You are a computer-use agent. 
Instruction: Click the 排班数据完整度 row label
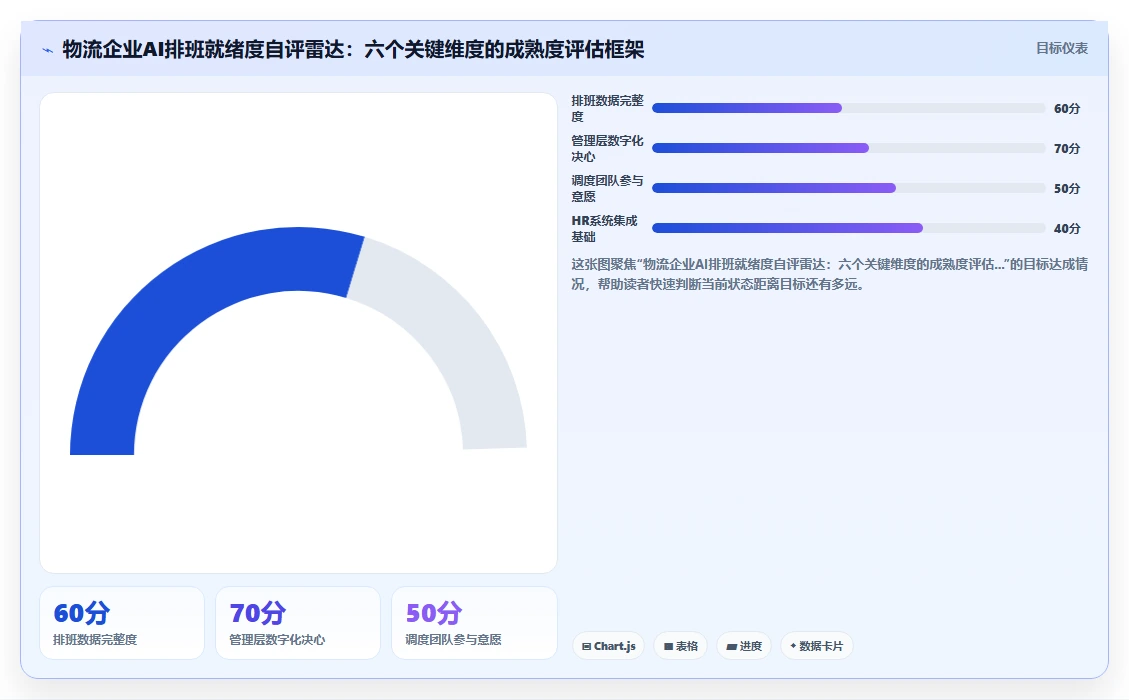tap(607, 108)
